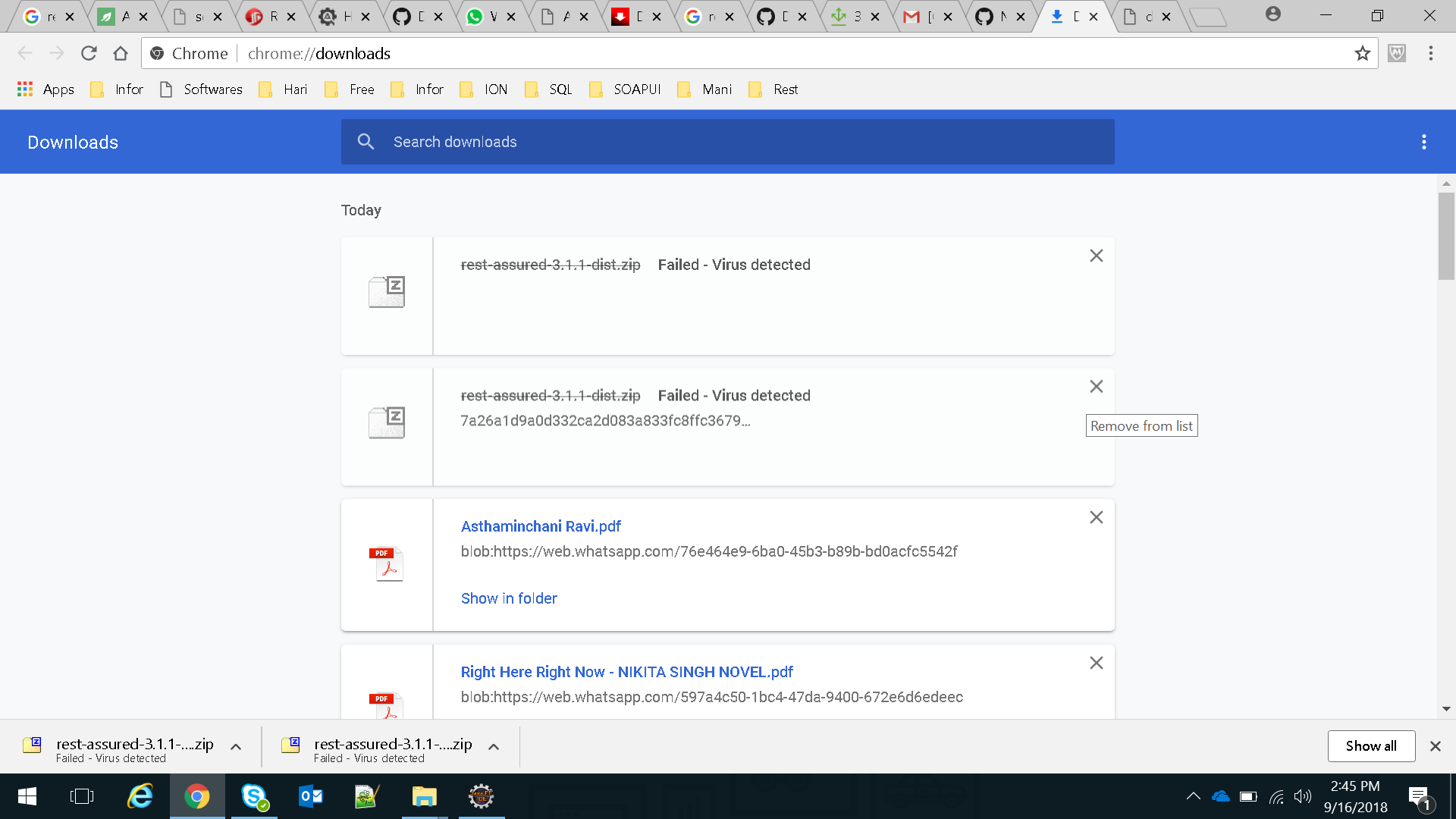Click the Chrome profile avatar icon

click(x=1273, y=14)
